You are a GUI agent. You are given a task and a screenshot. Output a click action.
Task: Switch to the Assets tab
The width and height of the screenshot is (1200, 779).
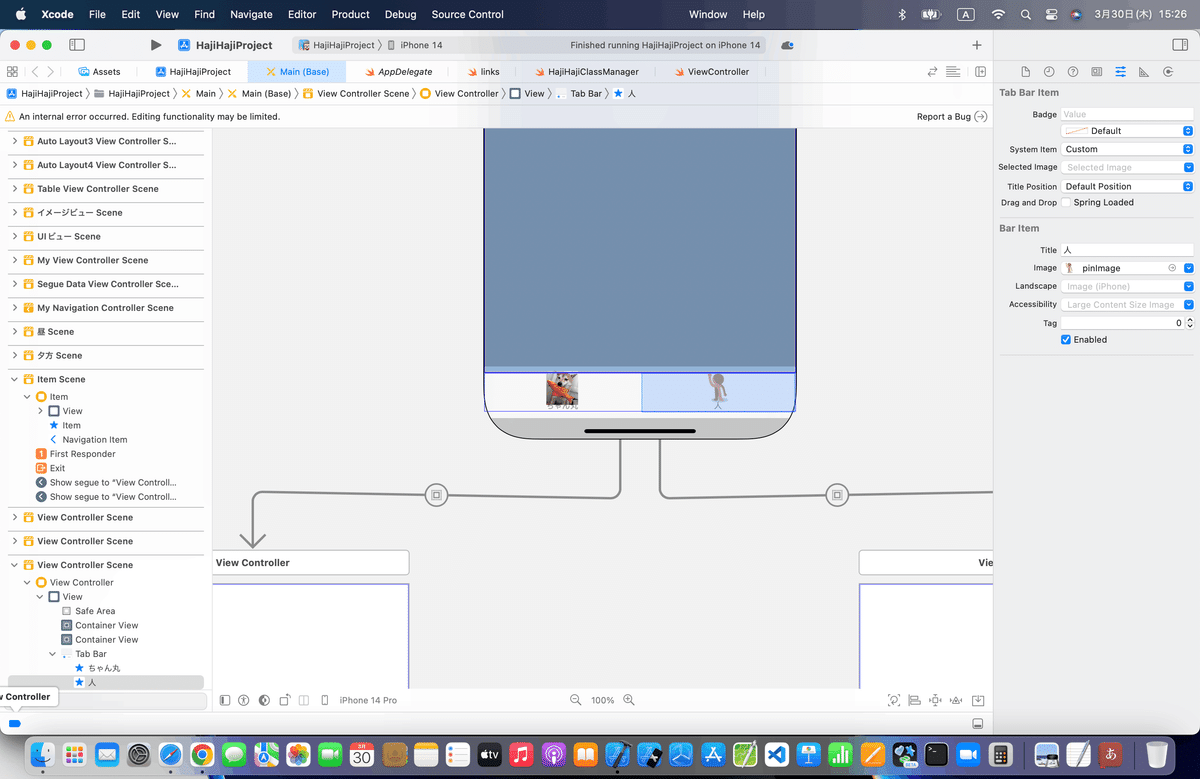99,72
